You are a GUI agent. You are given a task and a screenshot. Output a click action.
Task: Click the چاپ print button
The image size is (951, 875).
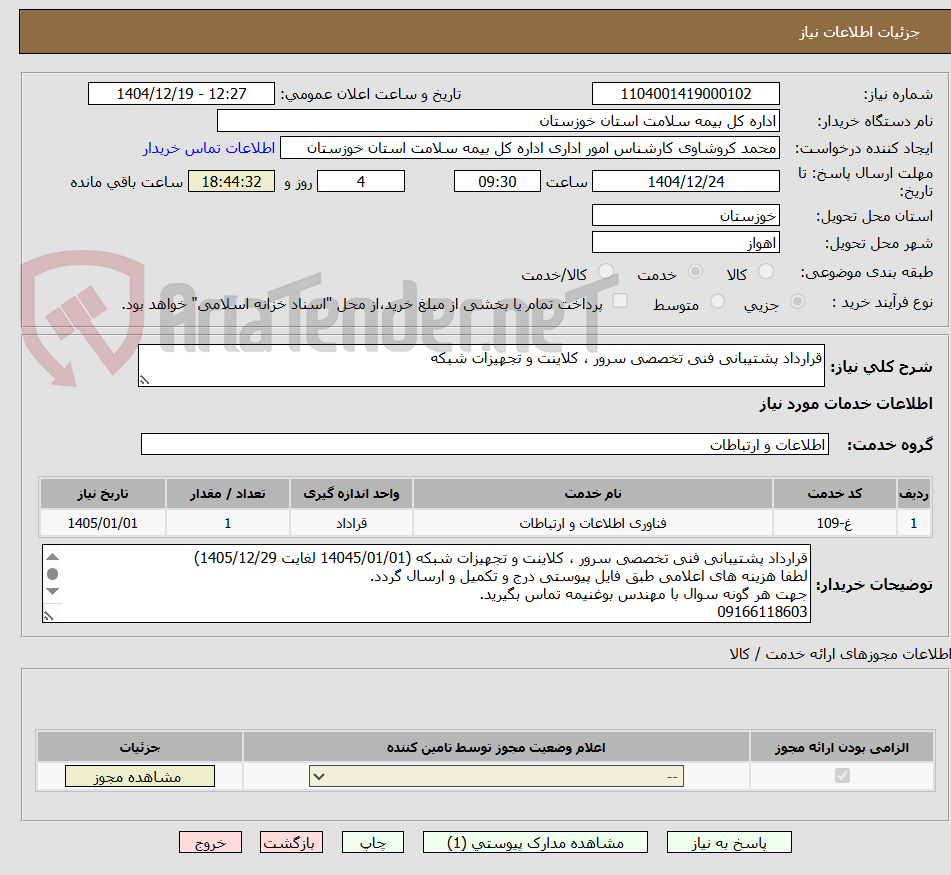coord(372,842)
